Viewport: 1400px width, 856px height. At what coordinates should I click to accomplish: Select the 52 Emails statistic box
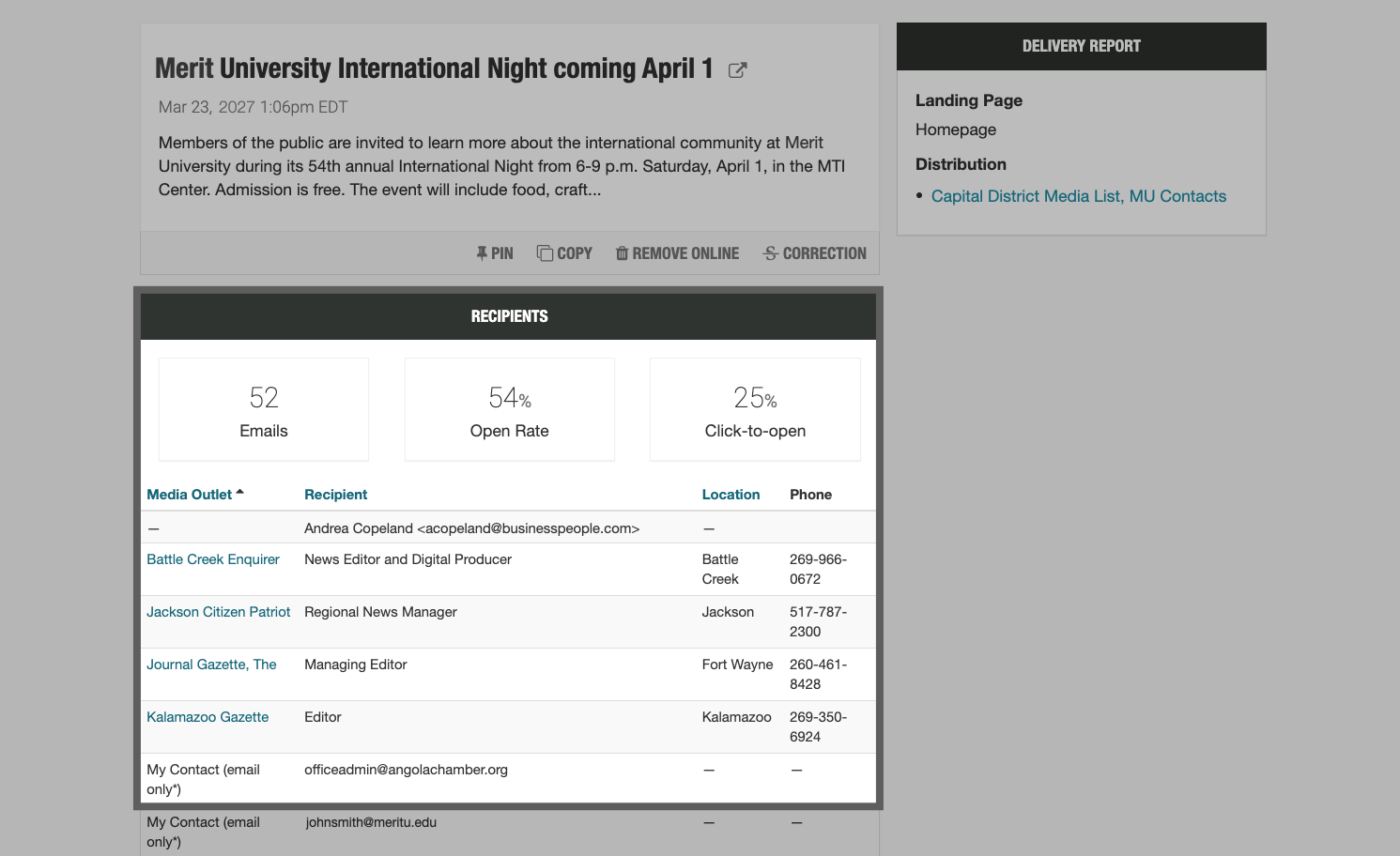263,408
